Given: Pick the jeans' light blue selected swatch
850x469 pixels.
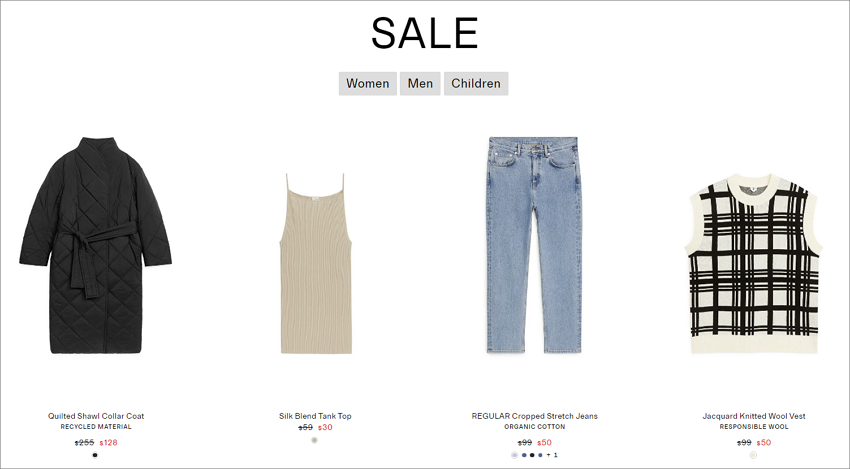Looking at the screenshot, I should (x=514, y=455).
